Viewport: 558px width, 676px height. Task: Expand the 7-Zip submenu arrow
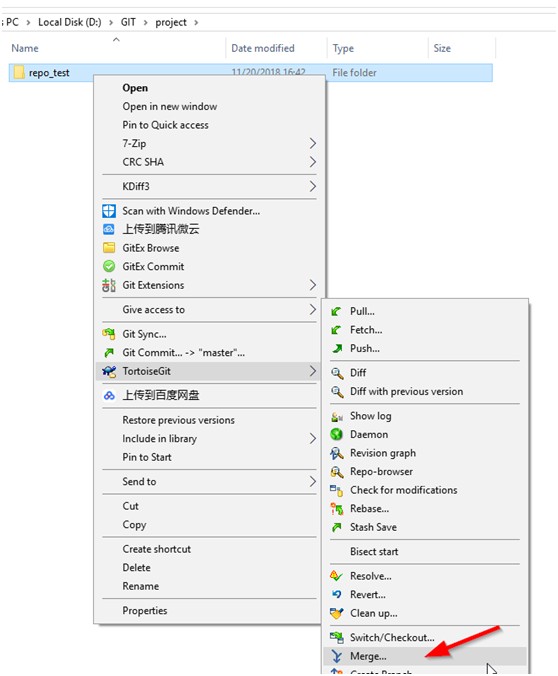[313, 143]
